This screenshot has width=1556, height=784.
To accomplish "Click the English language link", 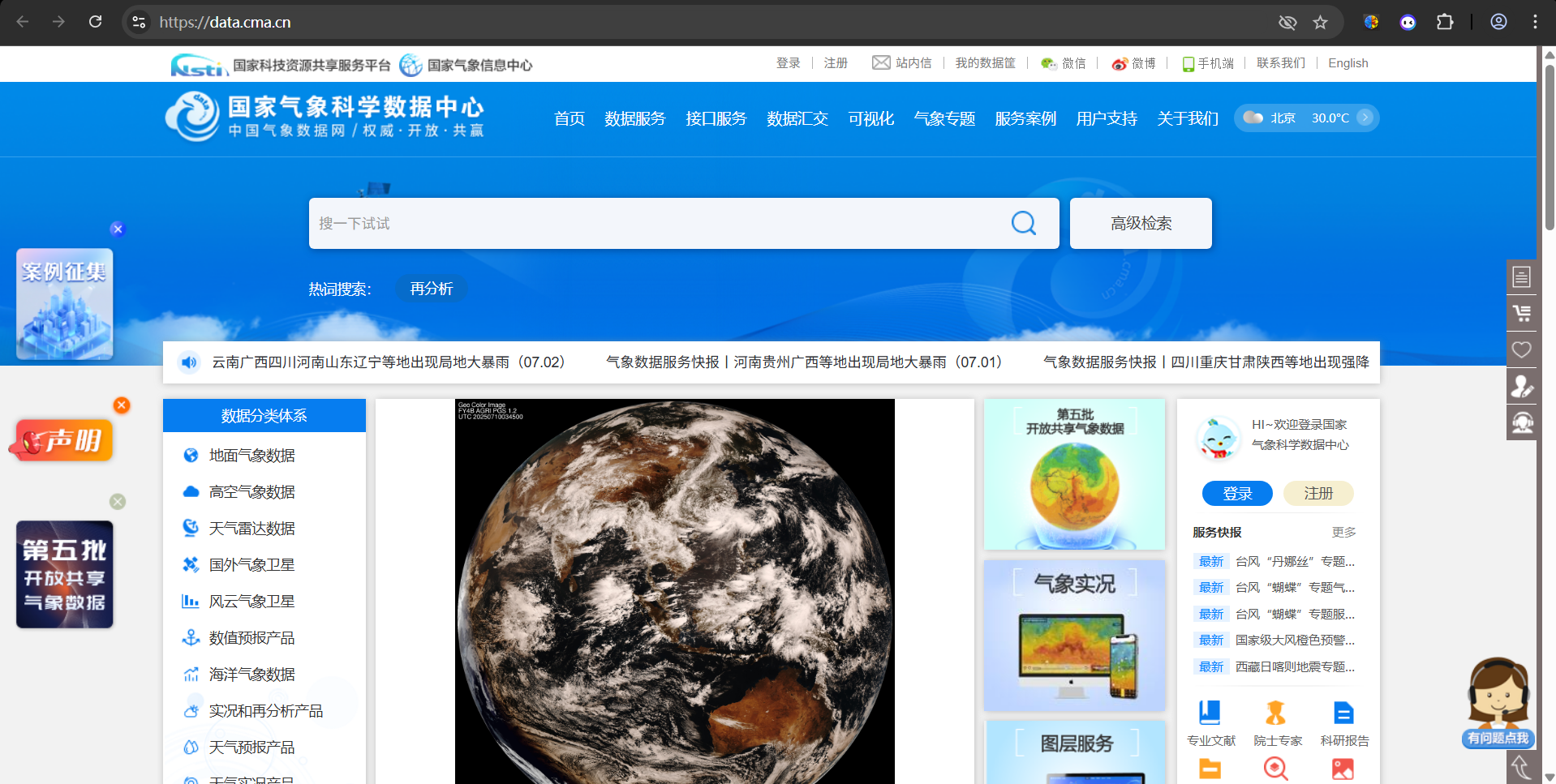I will [1348, 63].
